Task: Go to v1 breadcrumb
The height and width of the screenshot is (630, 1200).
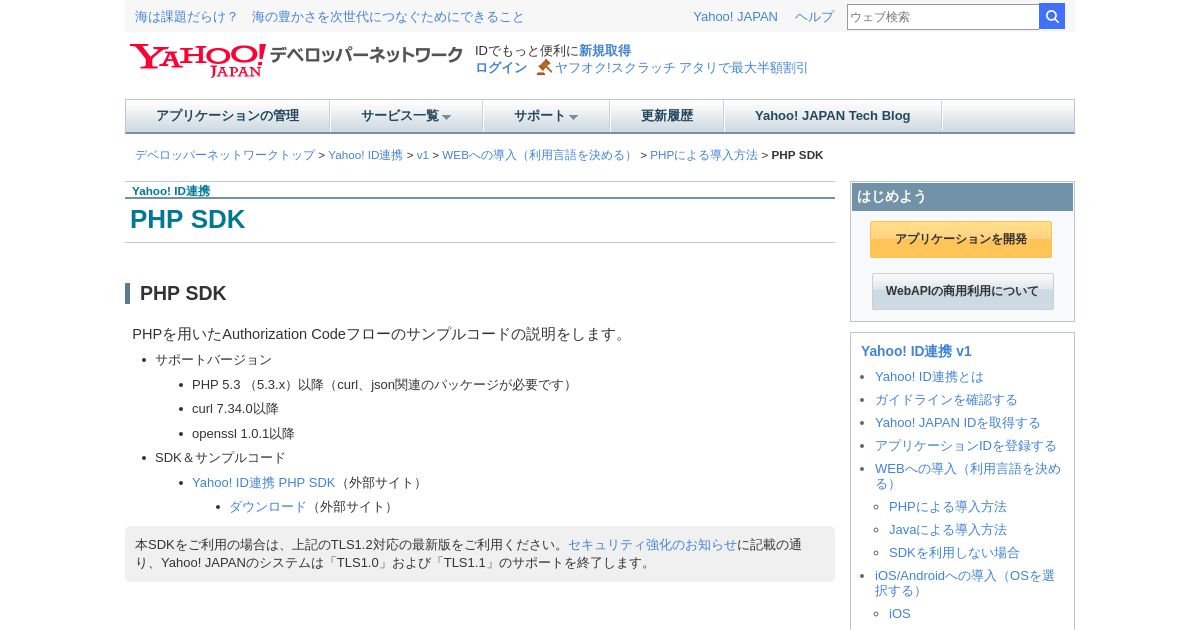Action: click(x=423, y=155)
